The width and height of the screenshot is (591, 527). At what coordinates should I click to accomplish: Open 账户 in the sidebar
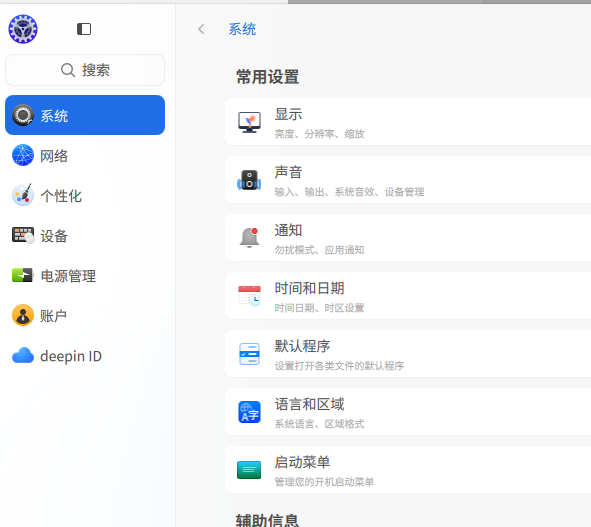[85, 316]
